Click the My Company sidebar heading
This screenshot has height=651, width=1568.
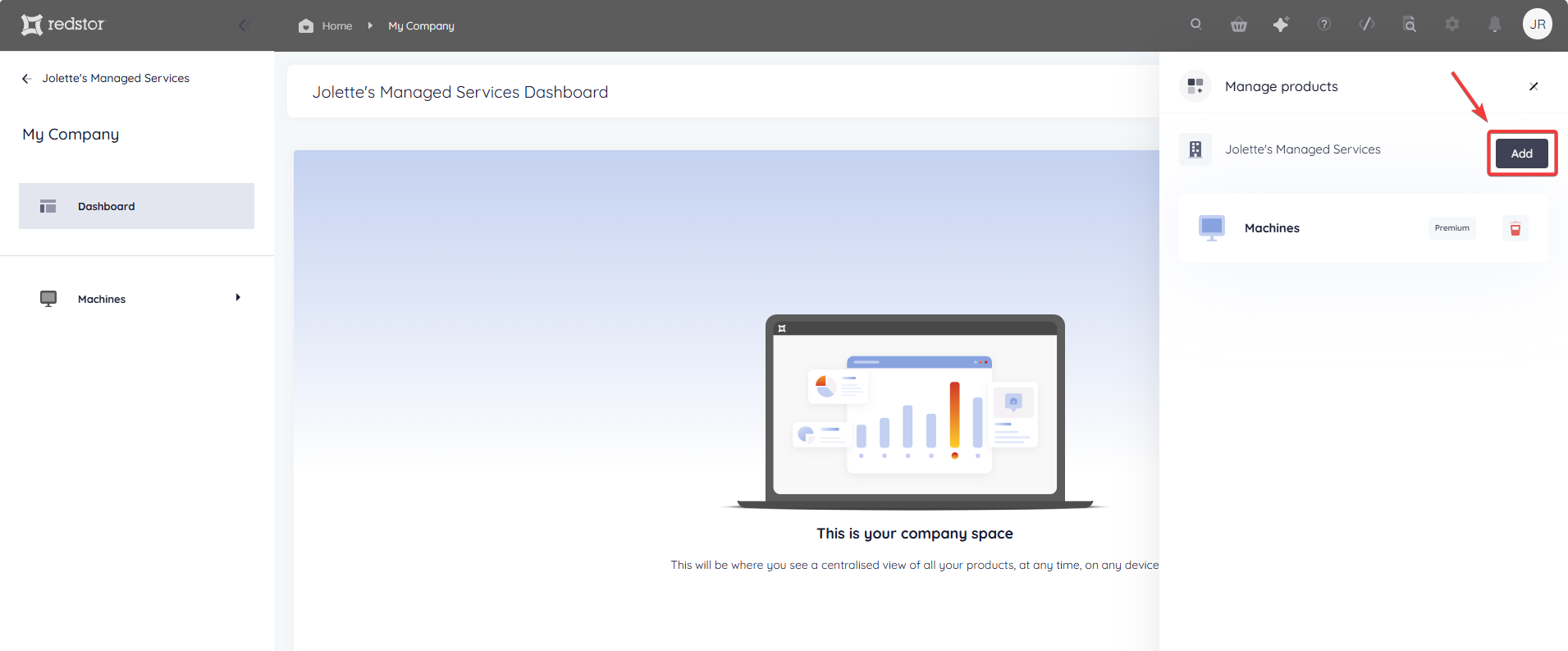[71, 134]
